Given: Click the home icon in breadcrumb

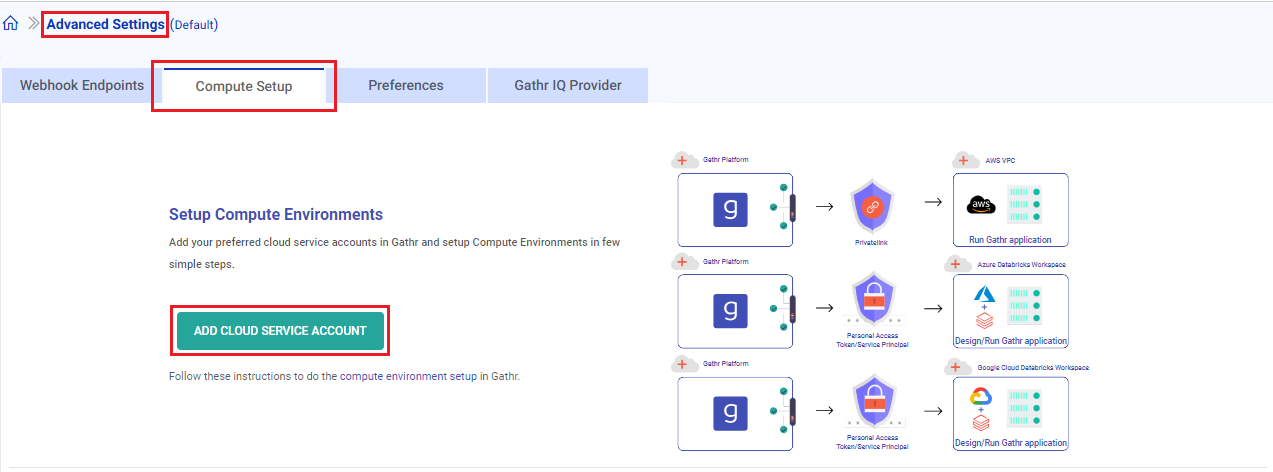Looking at the screenshot, I should click(11, 24).
